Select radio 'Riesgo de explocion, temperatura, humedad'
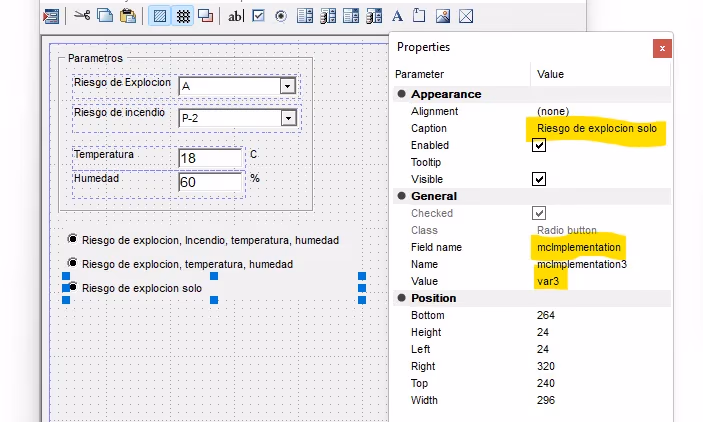Image resolution: width=703 pixels, height=422 pixels. [72, 263]
